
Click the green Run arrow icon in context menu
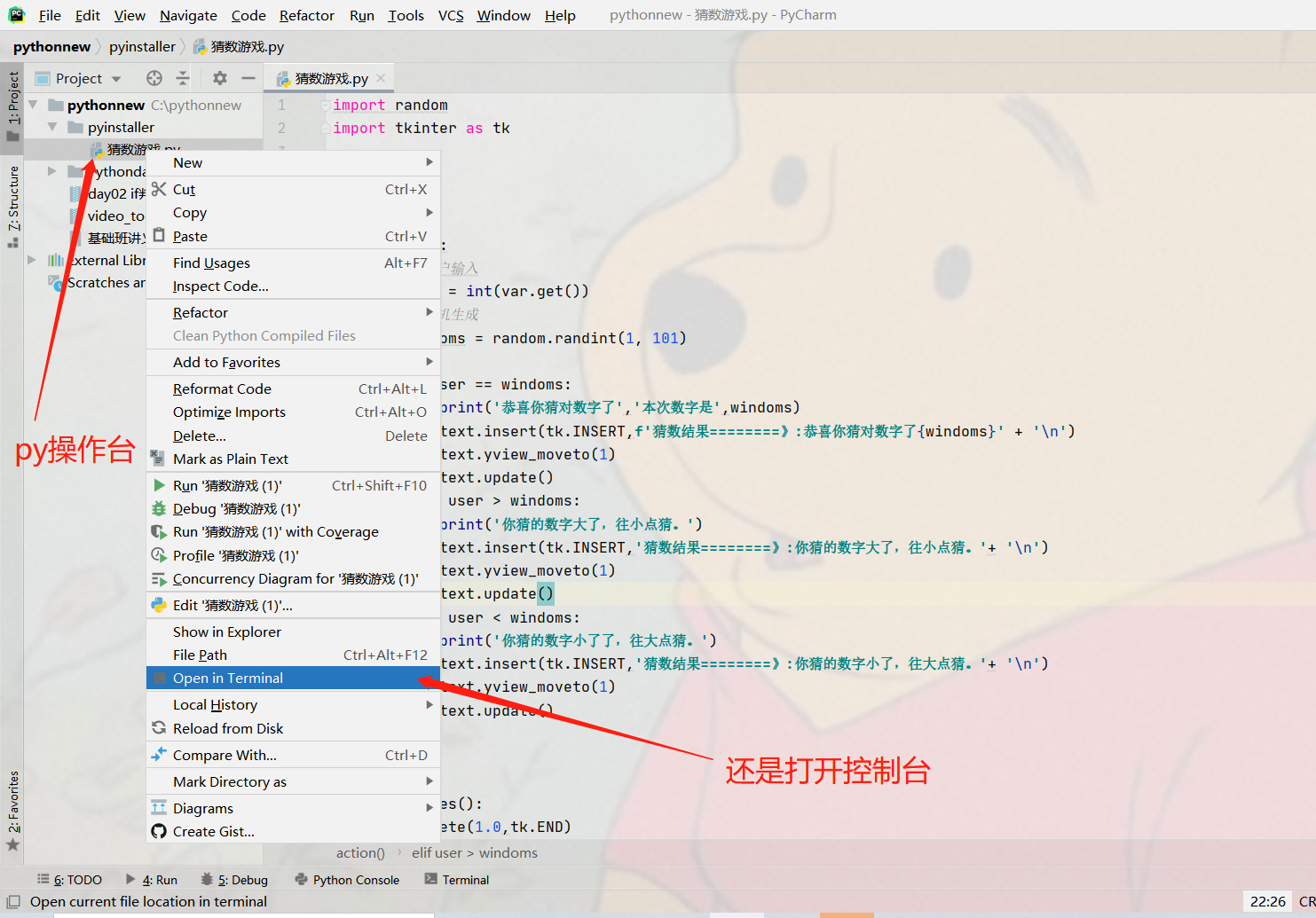click(x=159, y=485)
